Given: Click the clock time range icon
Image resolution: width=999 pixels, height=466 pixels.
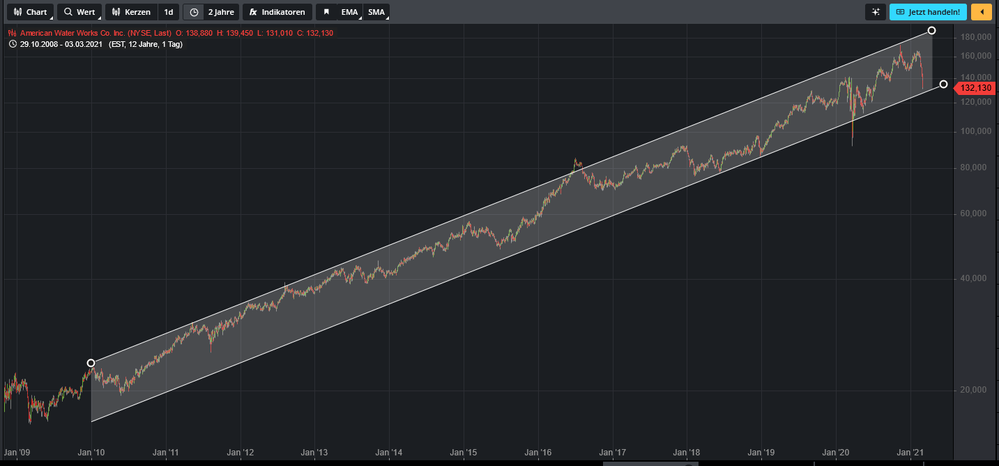Looking at the screenshot, I should coord(194,12).
